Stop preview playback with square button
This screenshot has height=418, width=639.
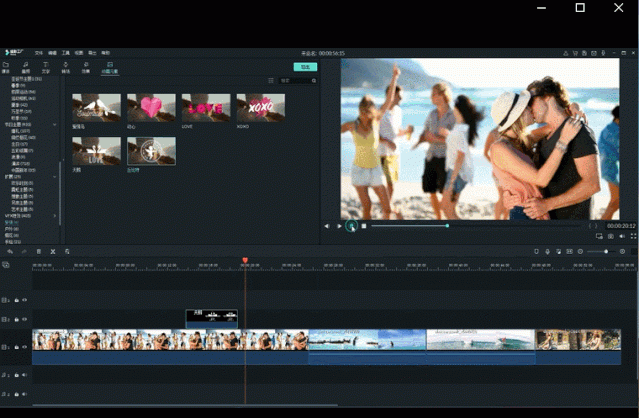364,226
